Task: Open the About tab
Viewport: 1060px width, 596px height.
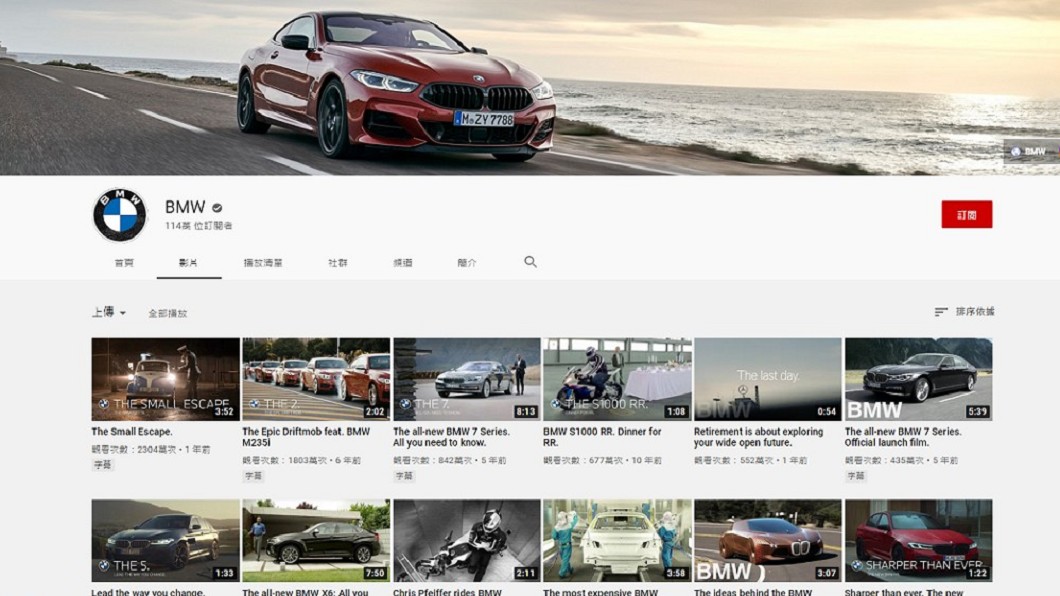Action: (x=467, y=263)
